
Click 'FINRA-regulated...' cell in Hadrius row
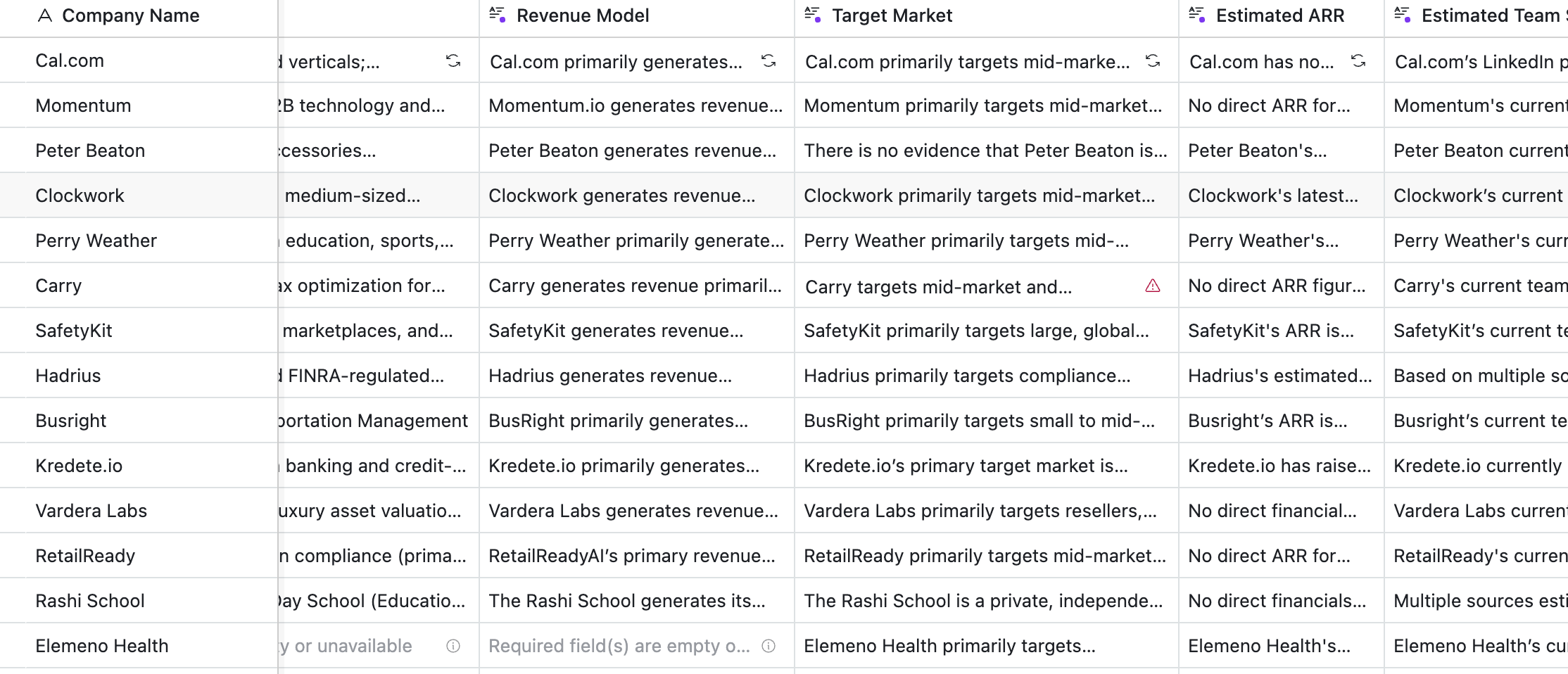pyautogui.click(x=379, y=376)
